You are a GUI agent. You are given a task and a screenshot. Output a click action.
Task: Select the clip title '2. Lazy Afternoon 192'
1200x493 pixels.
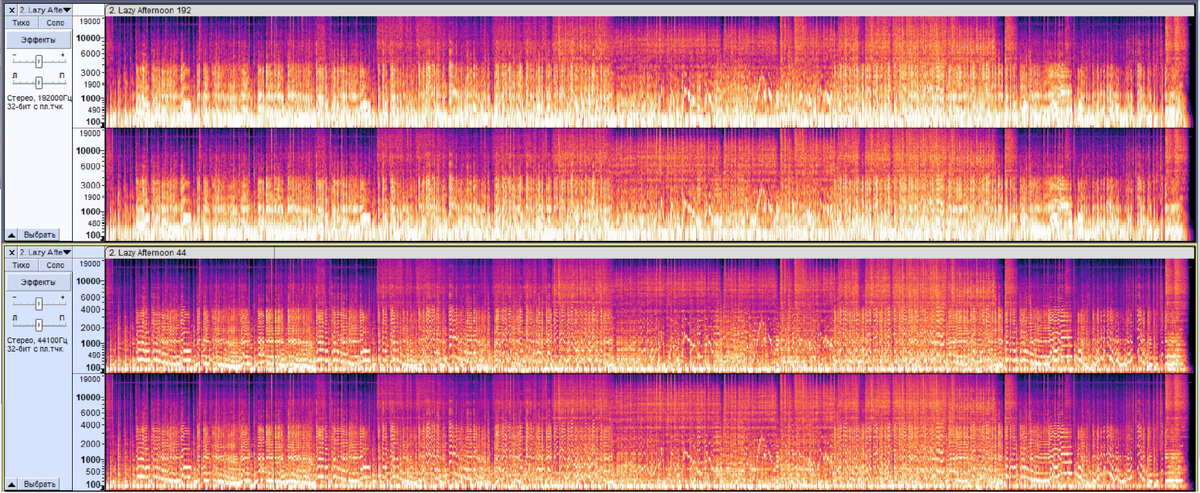click(x=150, y=9)
